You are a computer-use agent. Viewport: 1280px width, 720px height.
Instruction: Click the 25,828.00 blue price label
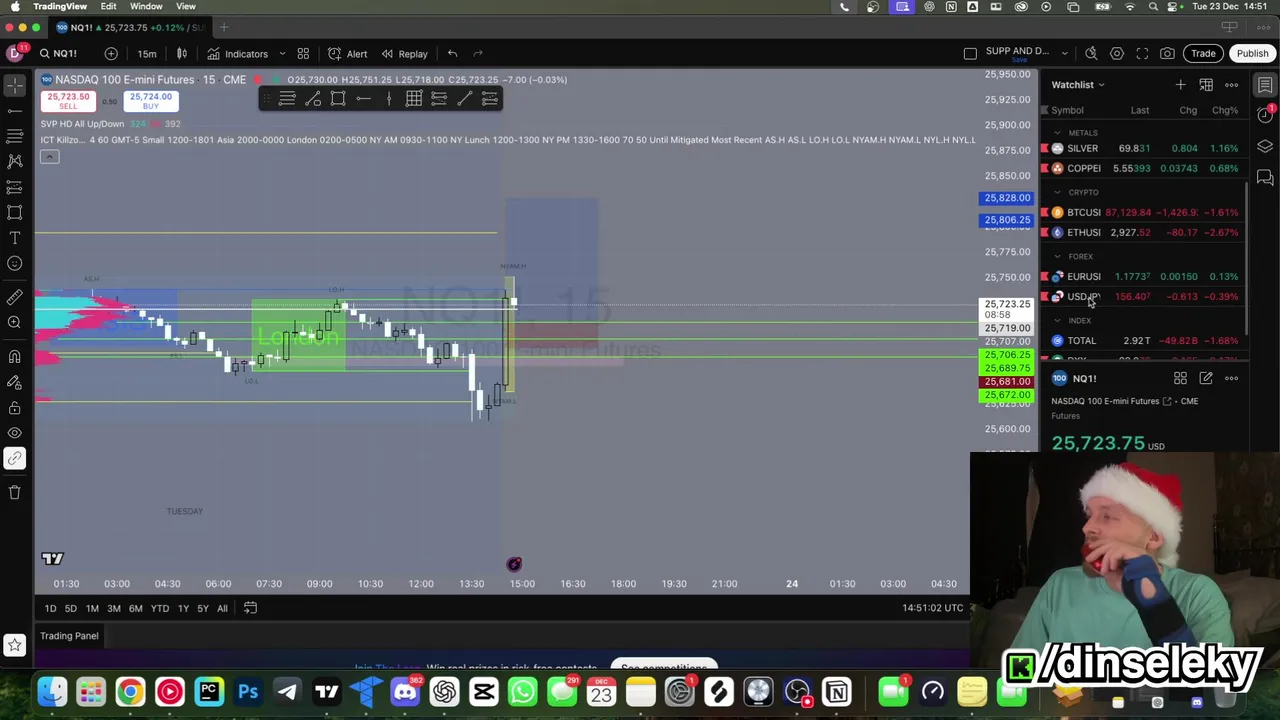tap(1006, 198)
